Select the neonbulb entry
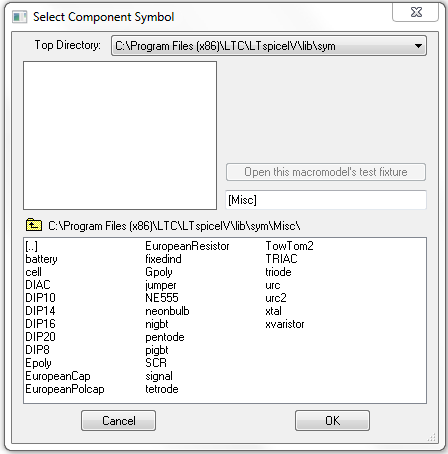448x454 pixels. [x=167, y=311]
